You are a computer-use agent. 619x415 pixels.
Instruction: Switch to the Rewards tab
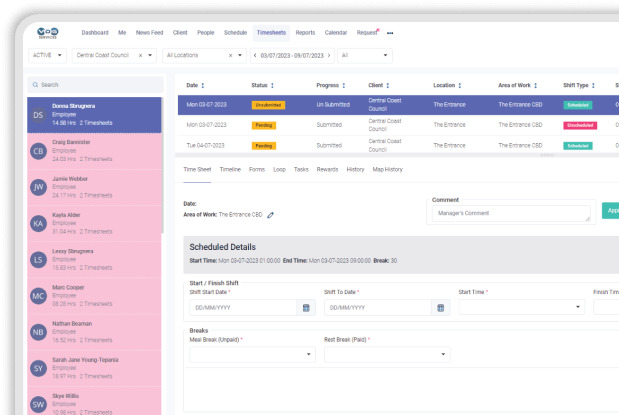pyautogui.click(x=327, y=169)
